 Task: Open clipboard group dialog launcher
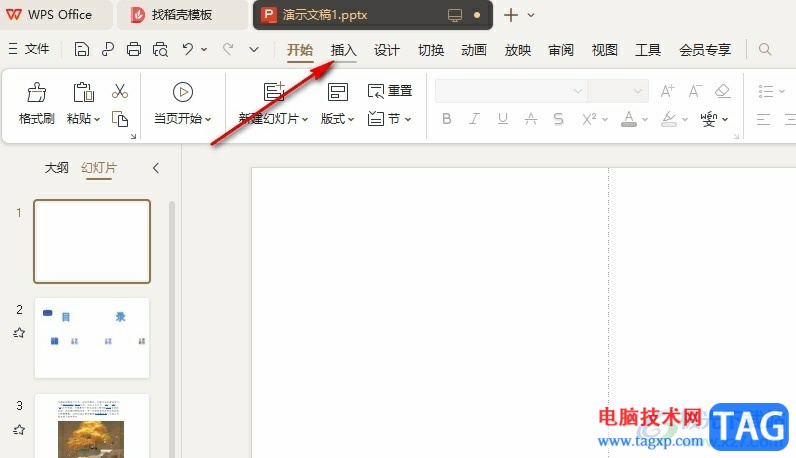(x=133, y=136)
